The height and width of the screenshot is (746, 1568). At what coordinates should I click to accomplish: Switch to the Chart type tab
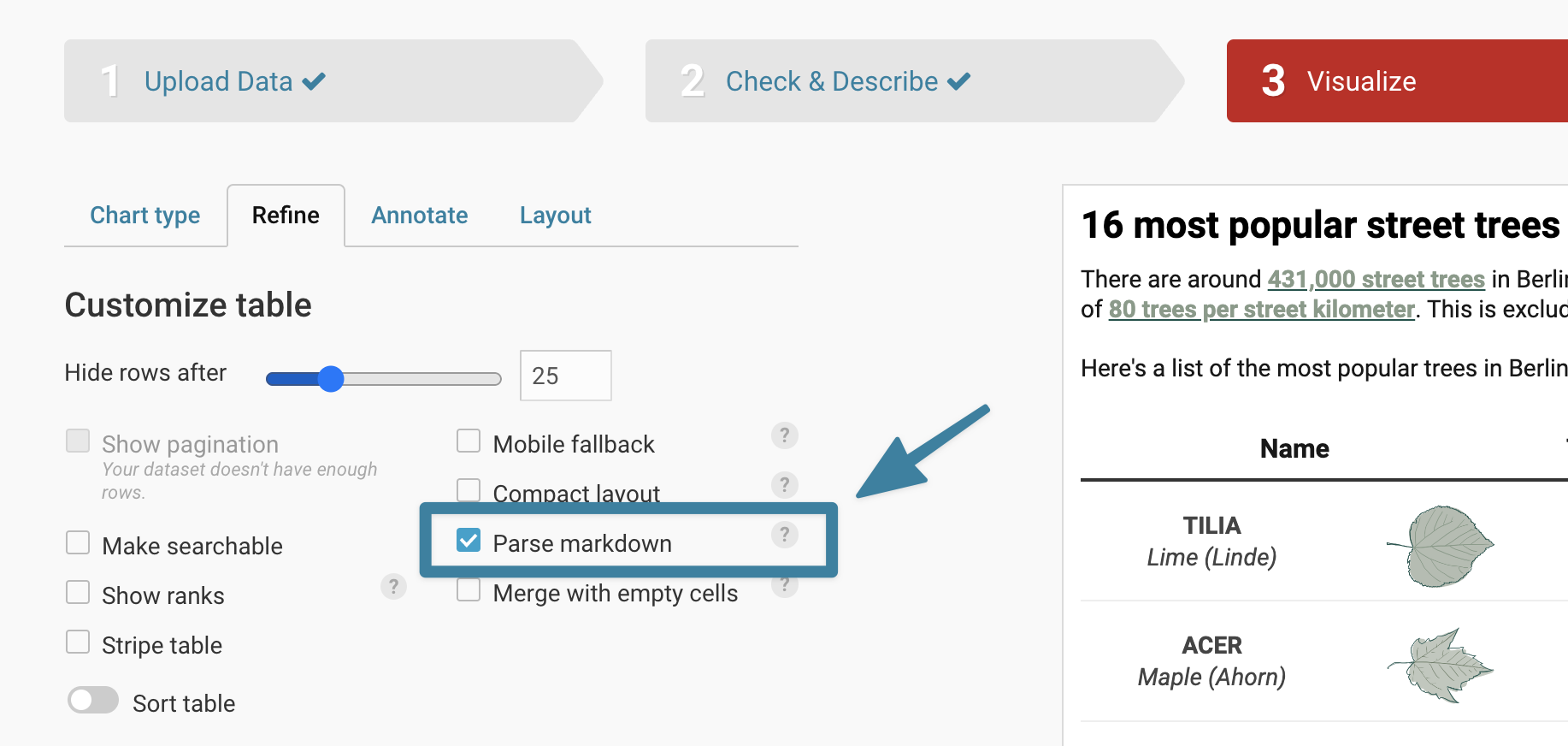pyautogui.click(x=145, y=216)
